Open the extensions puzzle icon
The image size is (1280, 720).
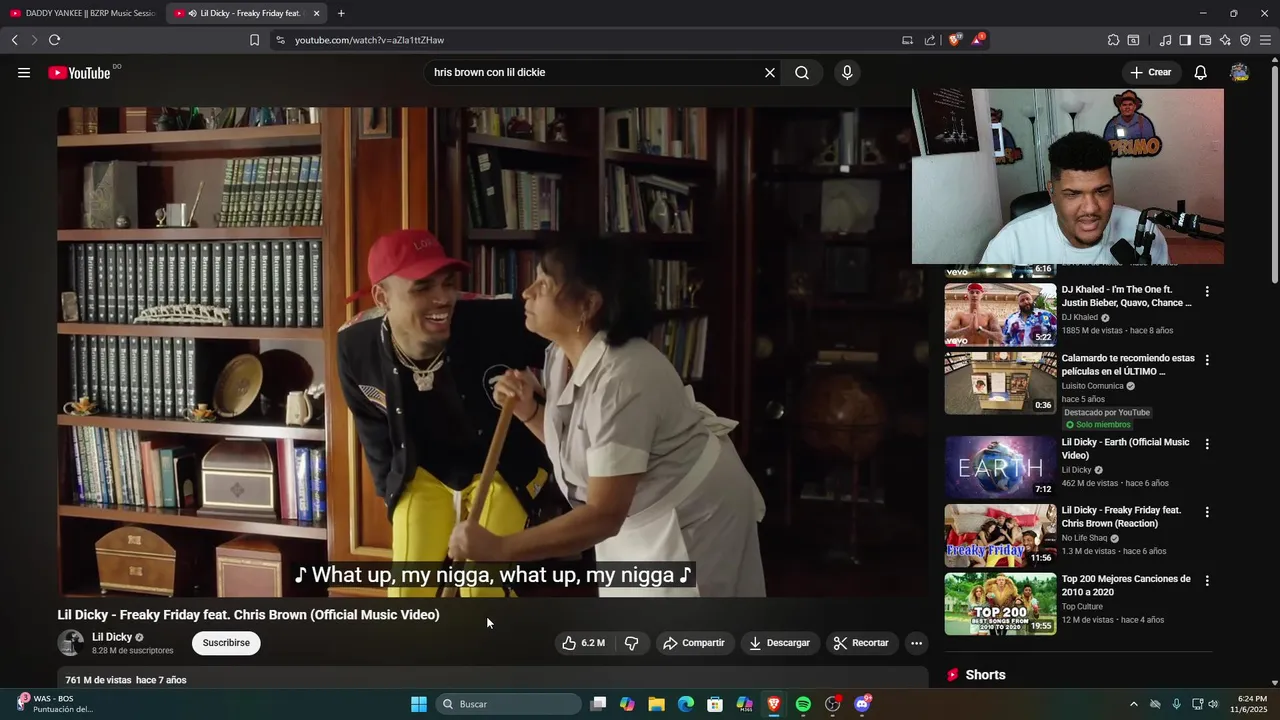[x=1113, y=40]
